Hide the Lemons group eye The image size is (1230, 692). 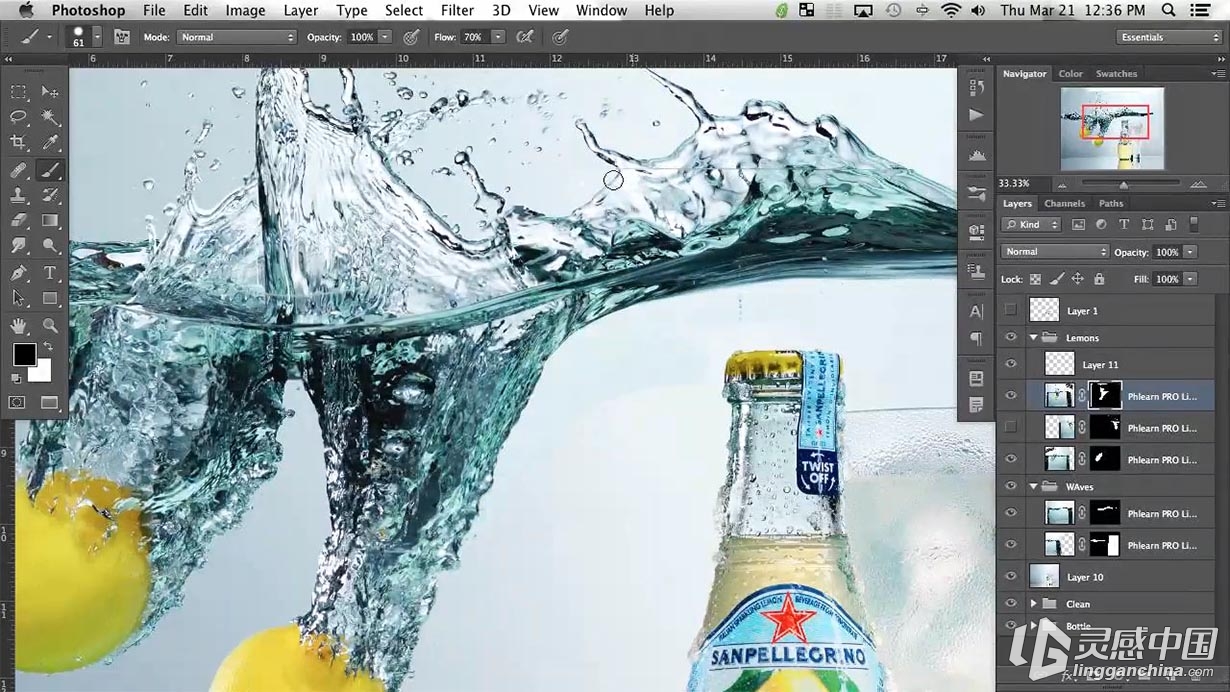[x=1011, y=338]
